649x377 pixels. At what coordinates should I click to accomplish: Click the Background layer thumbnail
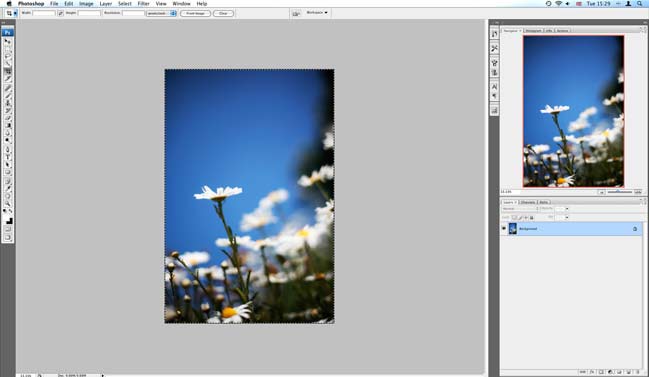pyautogui.click(x=513, y=228)
